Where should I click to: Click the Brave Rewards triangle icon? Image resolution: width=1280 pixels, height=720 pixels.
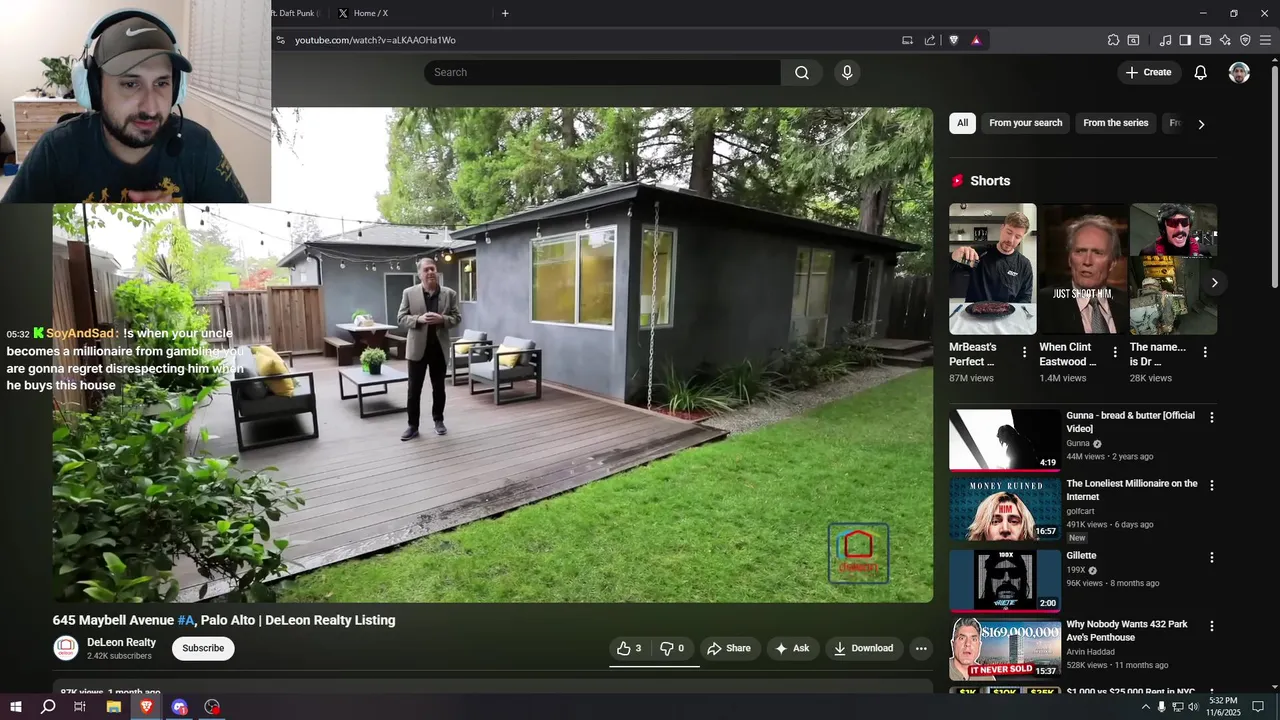(x=976, y=40)
